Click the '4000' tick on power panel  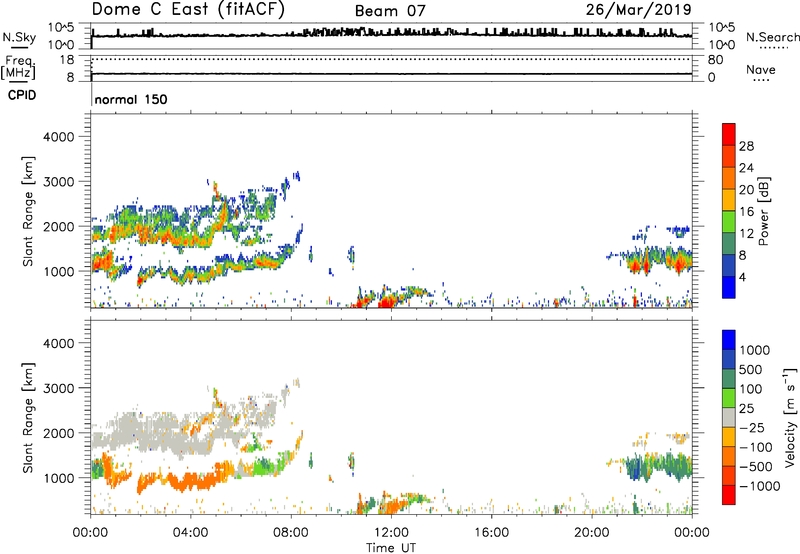tap(58, 137)
